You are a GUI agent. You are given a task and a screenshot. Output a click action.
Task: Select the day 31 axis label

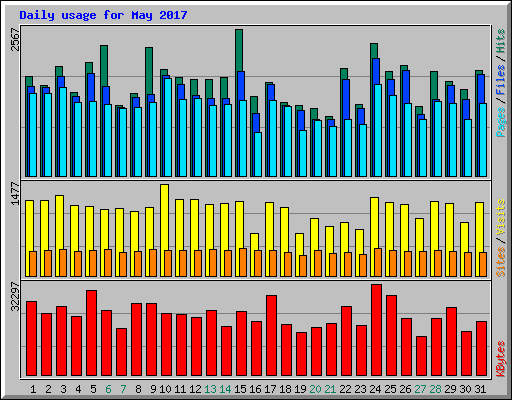[480, 389]
